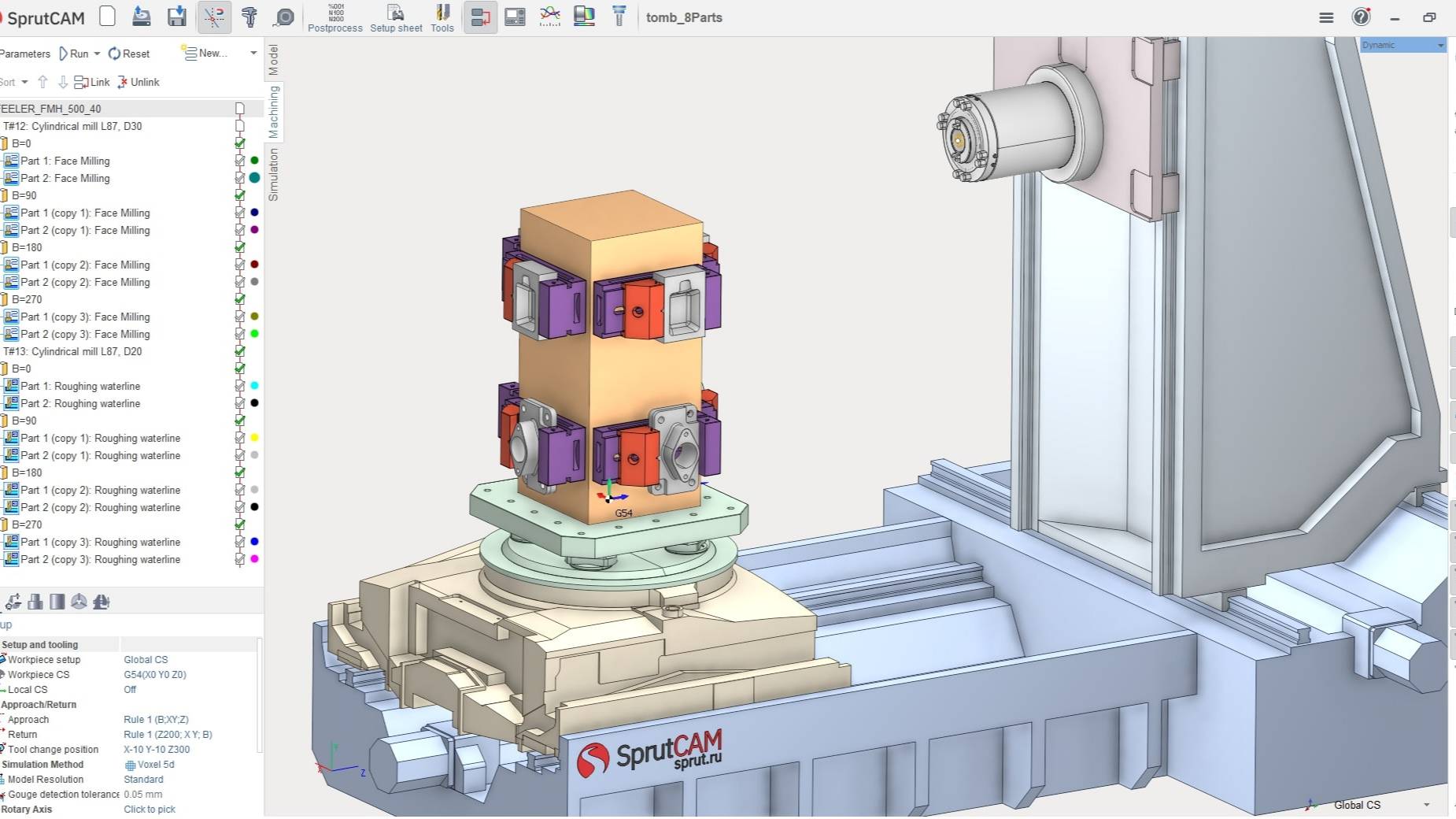Click green color dot for Part 1: Face Milling
Viewport: 1456px width, 819px height.
point(254,161)
